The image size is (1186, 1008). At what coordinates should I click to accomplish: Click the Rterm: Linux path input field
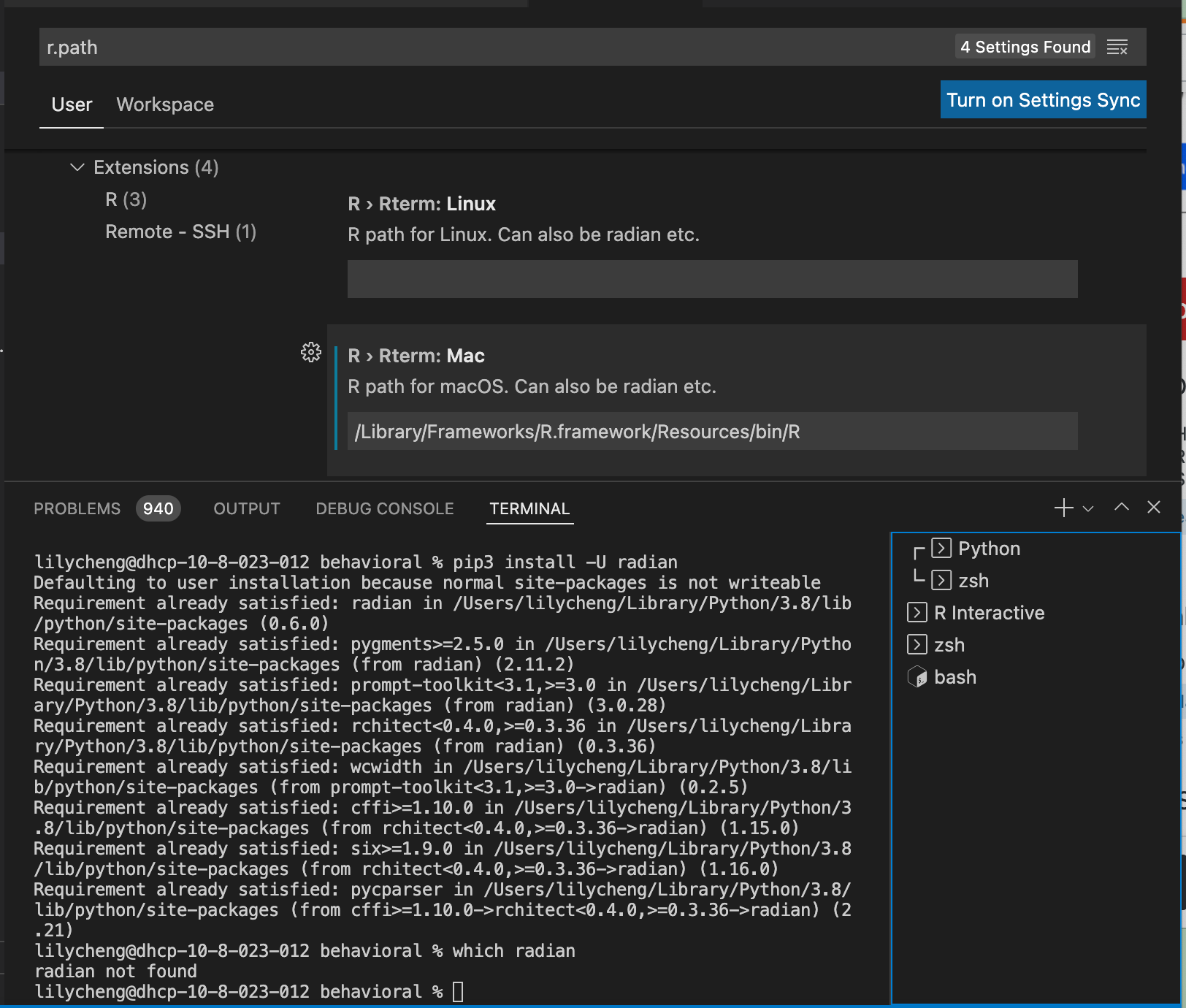tap(712, 279)
